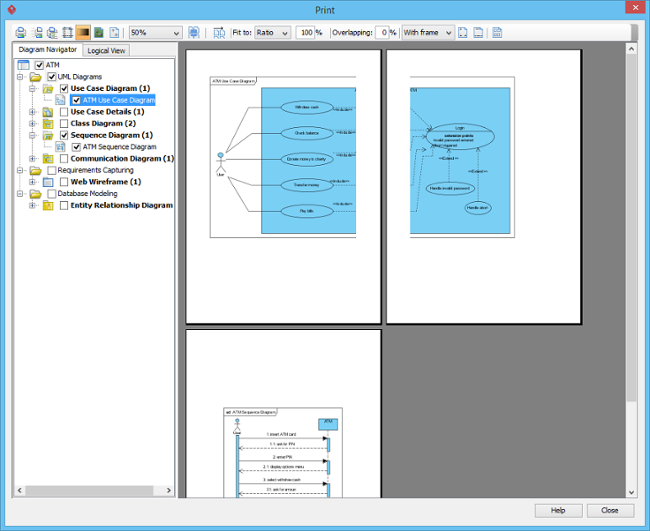Click the Use Case Details folder icon
This screenshot has height=531, width=650.
click(48, 112)
